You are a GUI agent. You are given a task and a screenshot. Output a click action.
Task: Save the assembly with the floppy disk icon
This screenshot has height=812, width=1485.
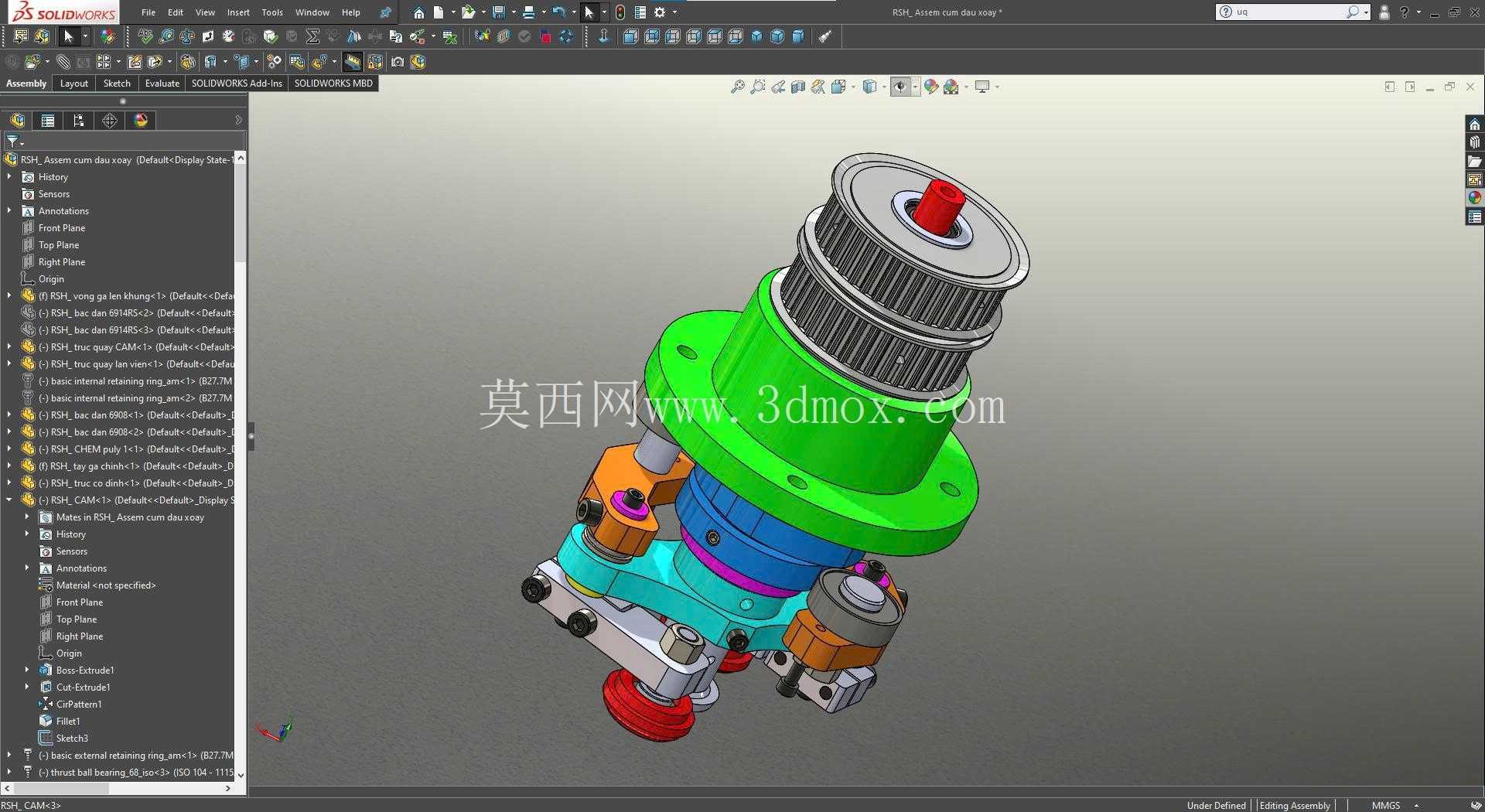pyautogui.click(x=499, y=12)
